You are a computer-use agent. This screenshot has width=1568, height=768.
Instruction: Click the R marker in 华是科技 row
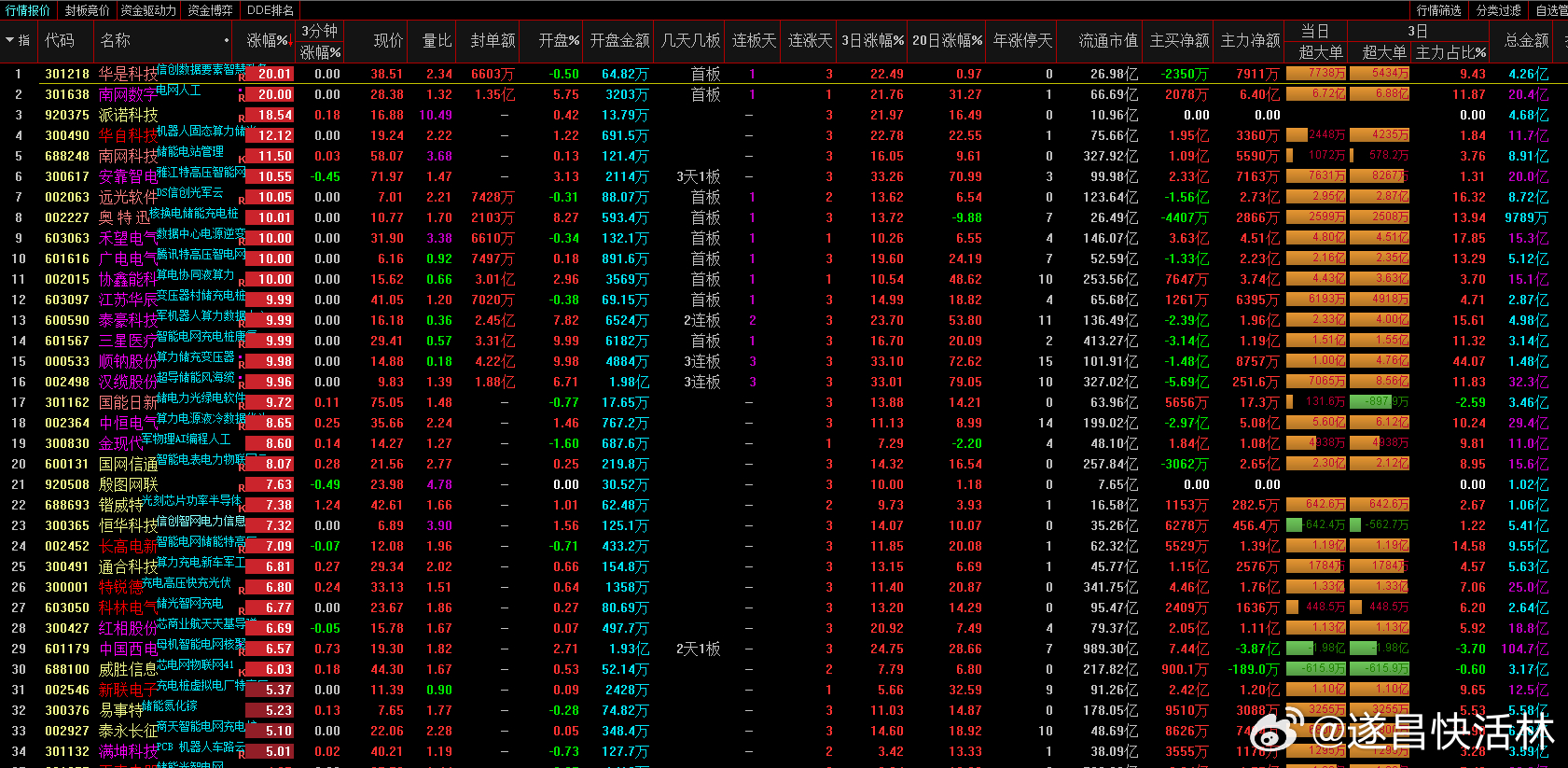pos(242,77)
